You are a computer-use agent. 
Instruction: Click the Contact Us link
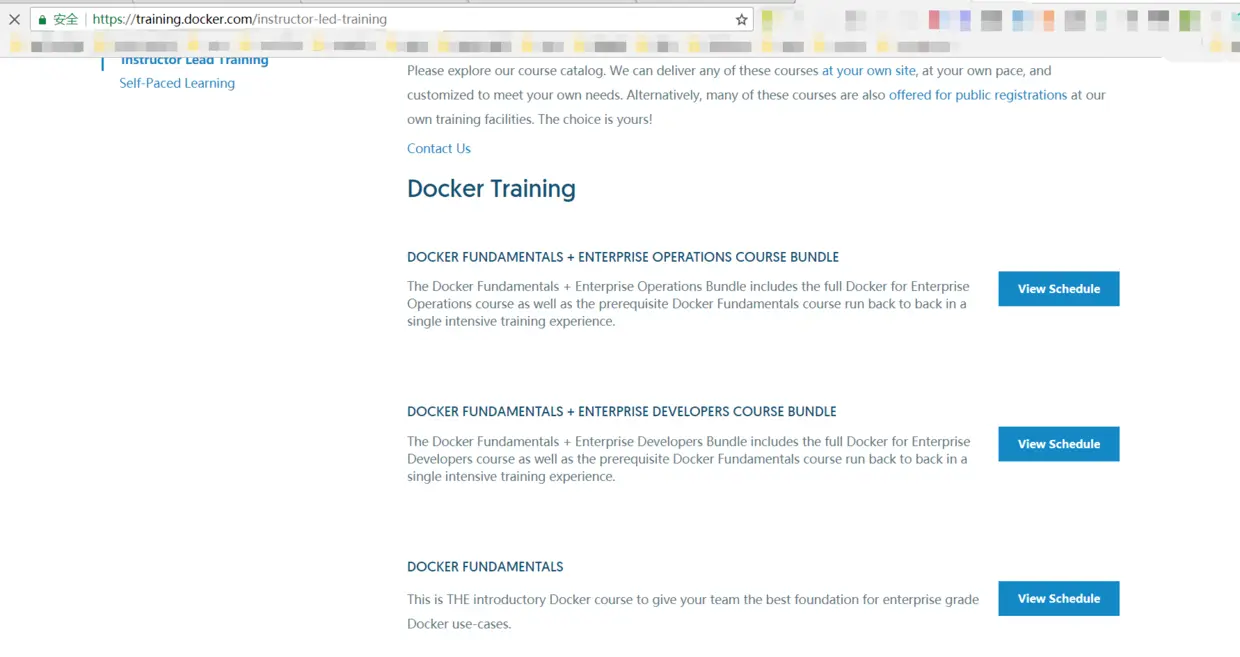pyautogui.click(x=438, y=149)
